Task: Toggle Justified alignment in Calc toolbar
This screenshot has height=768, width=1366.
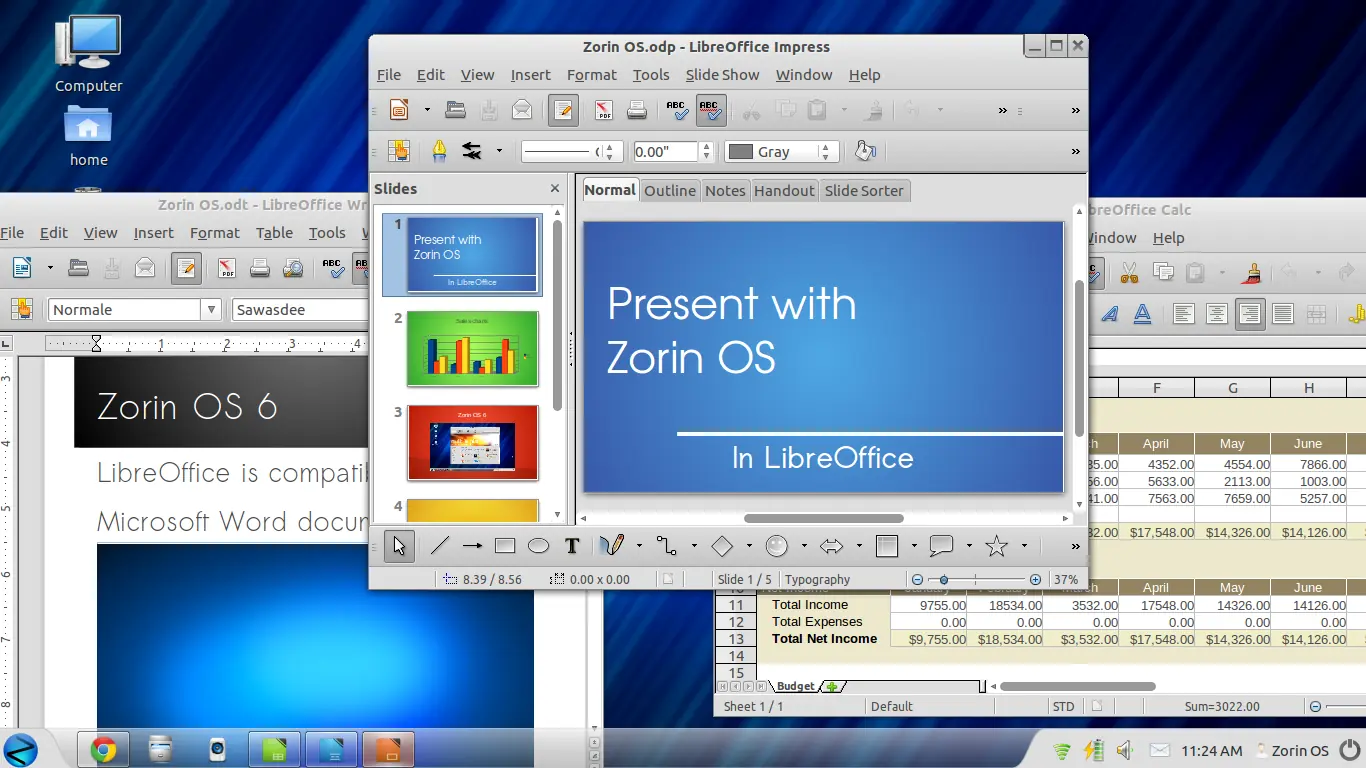Action: (x=1282, y=314)
